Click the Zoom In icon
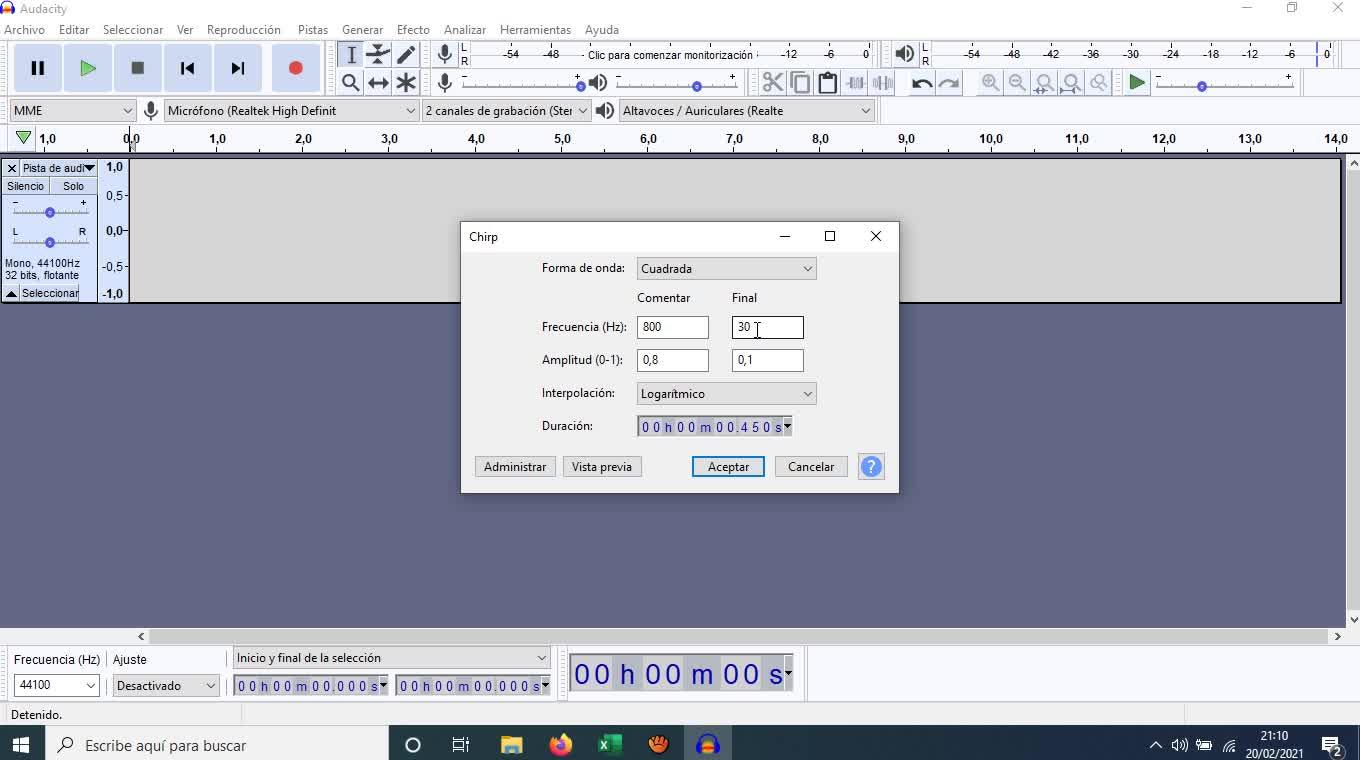1360x760 pixels. click(990, 83)
